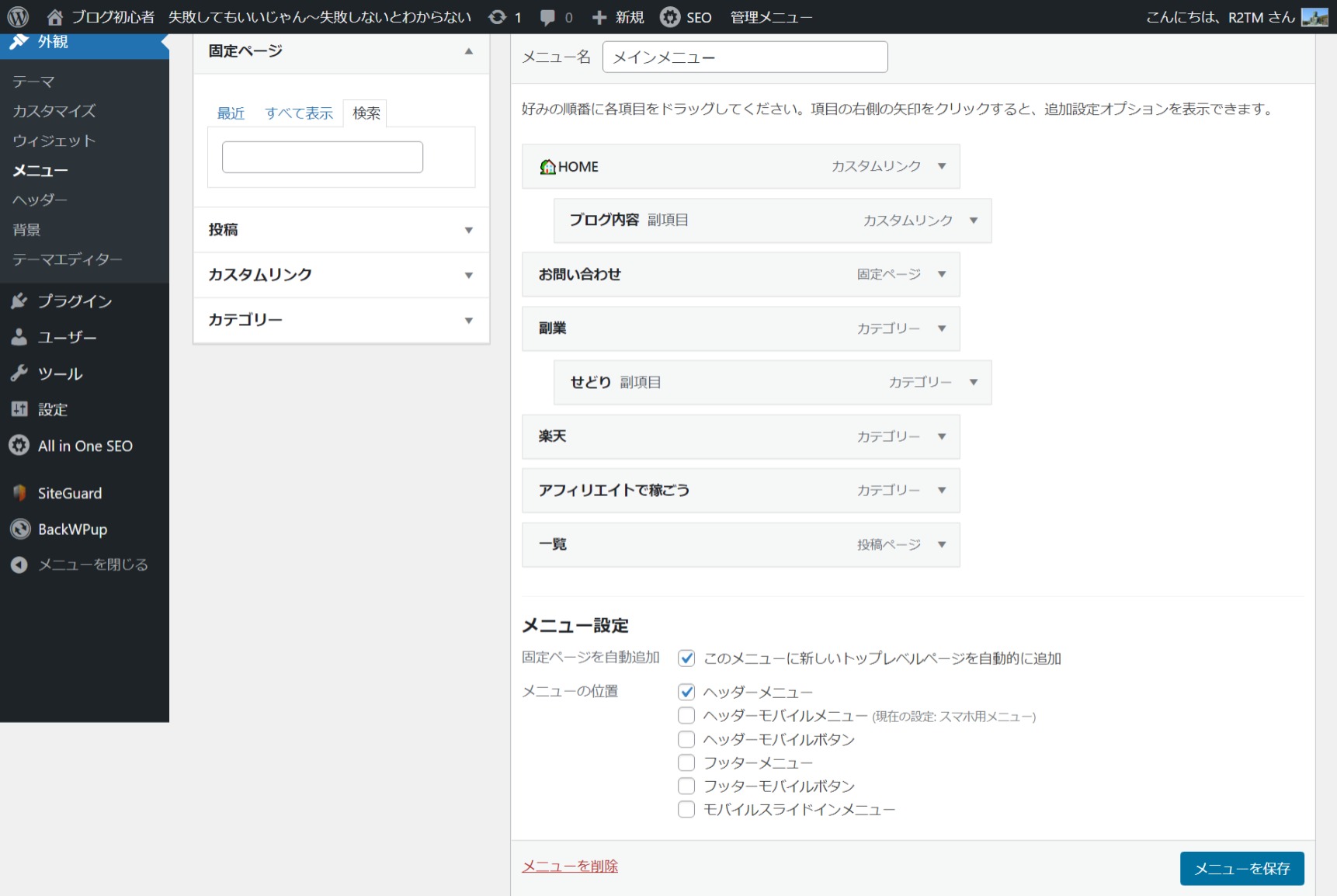Expand the HOME menu item options
This screenshot has width=1337, height=896.
942,166
